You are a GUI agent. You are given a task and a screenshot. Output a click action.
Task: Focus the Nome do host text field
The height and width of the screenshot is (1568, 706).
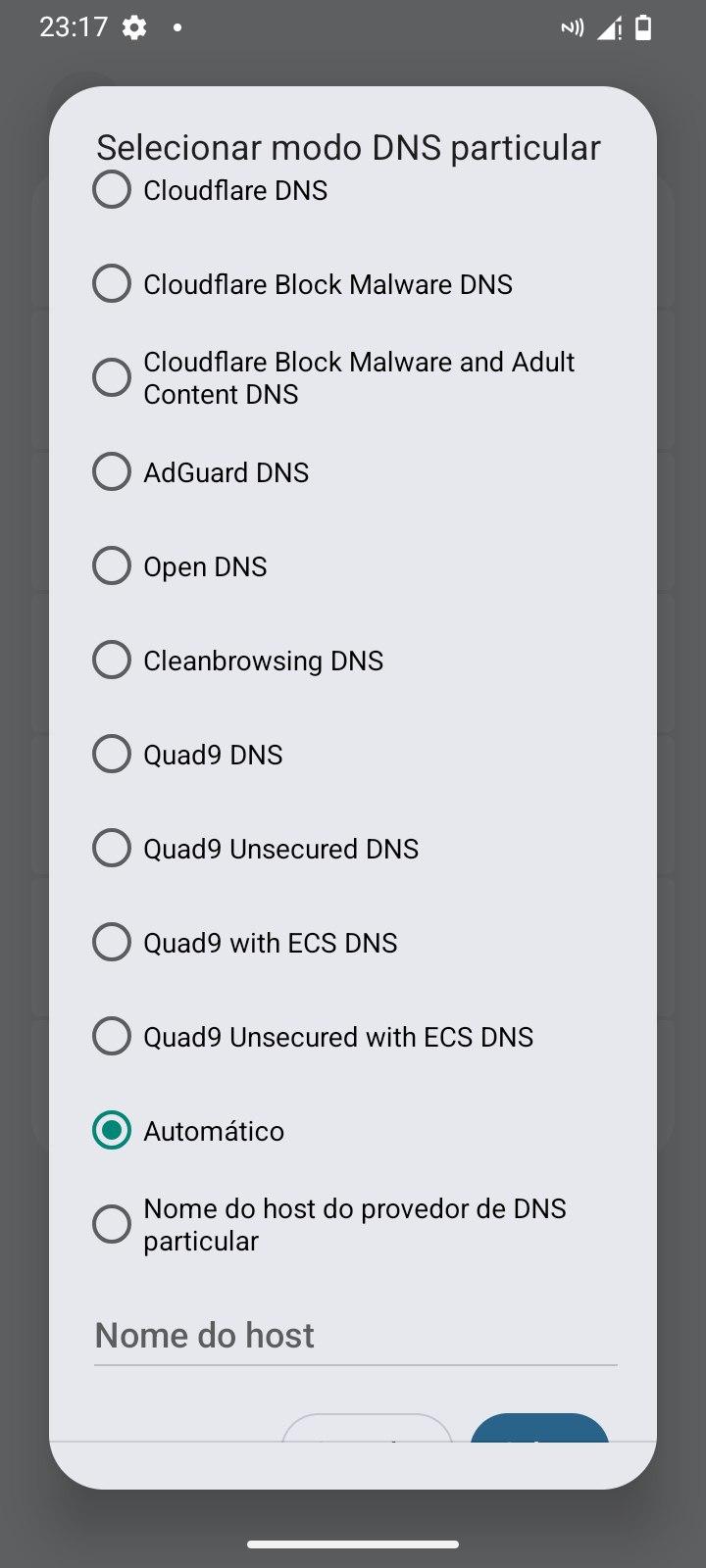(355, 1336)
